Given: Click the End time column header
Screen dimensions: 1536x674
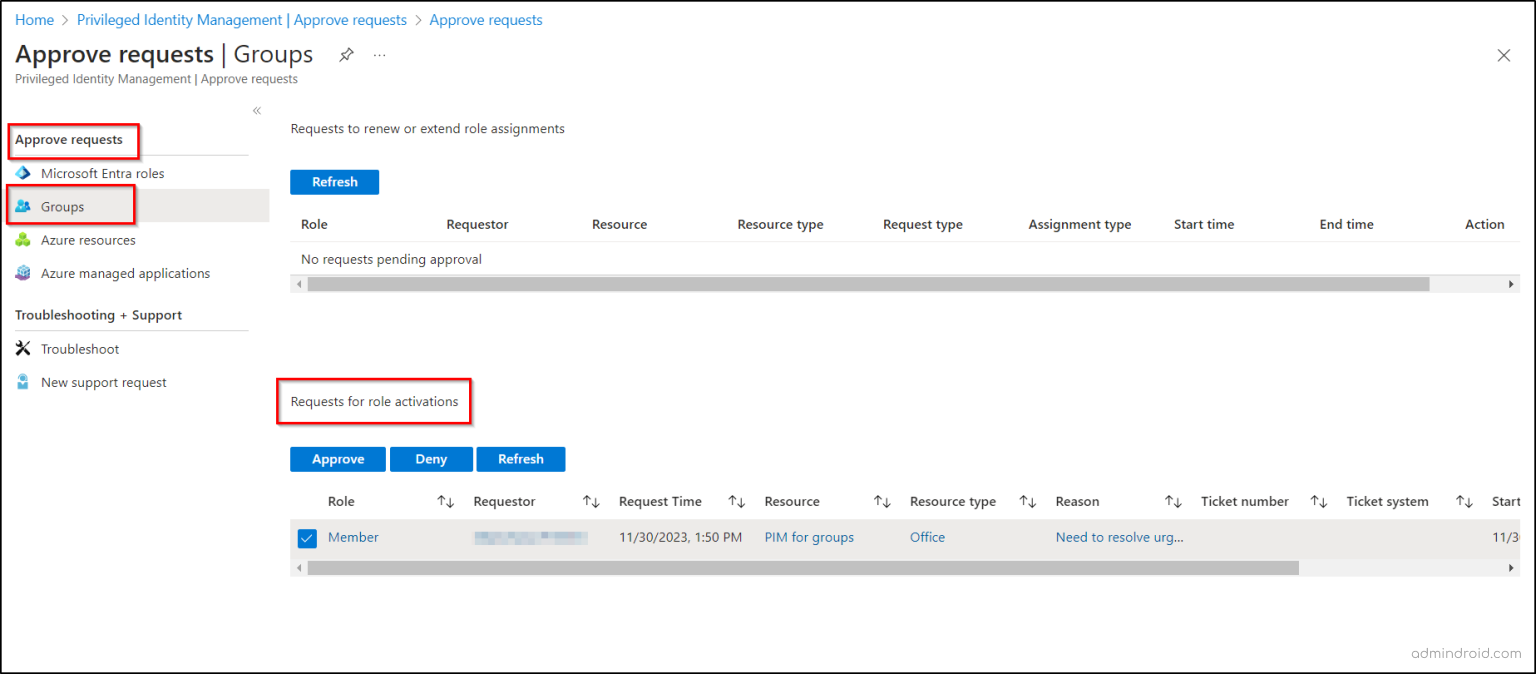Looking at the screenshot, I should tap(1346, 225).
